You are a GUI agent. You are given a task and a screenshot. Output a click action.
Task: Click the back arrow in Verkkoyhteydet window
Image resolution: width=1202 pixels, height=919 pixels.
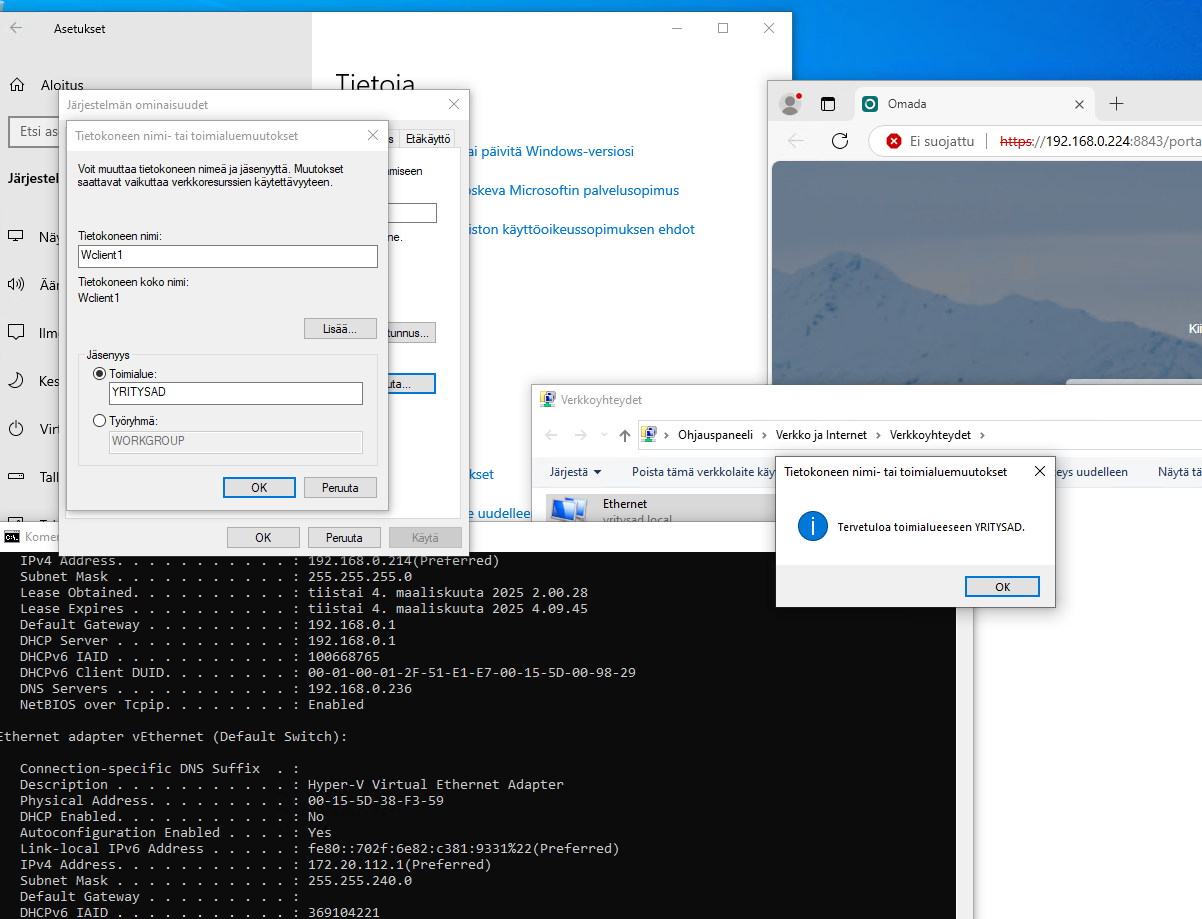551,435
